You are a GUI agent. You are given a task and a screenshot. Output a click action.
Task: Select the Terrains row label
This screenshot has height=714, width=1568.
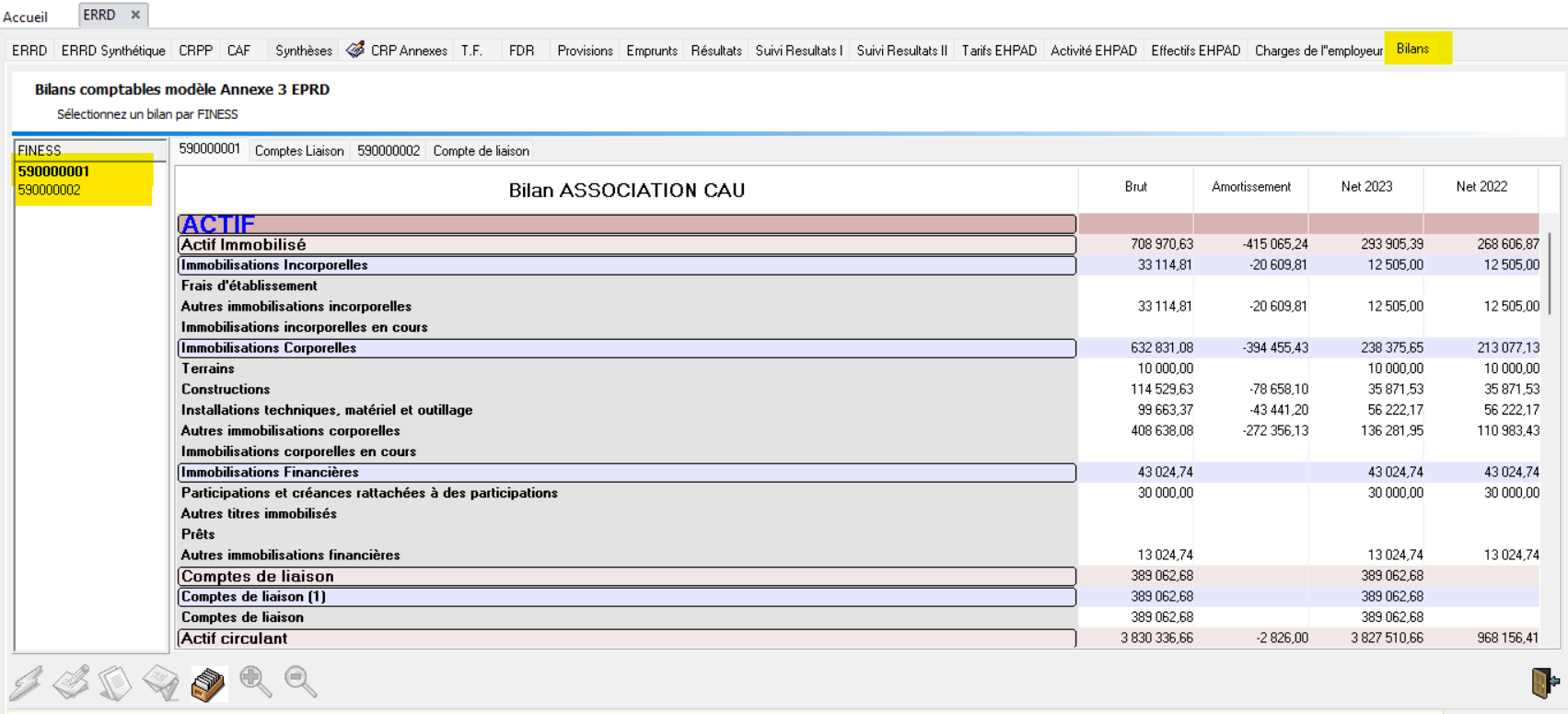[x=208, y=369]
